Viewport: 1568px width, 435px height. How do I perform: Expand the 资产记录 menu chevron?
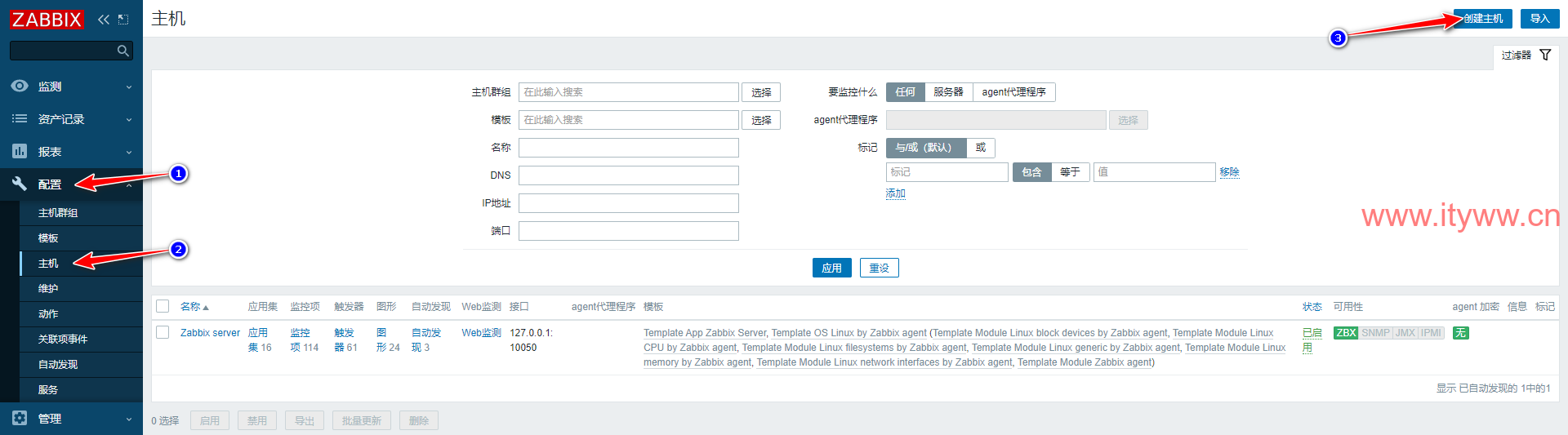pyautogui.click(x=129, y=119)
